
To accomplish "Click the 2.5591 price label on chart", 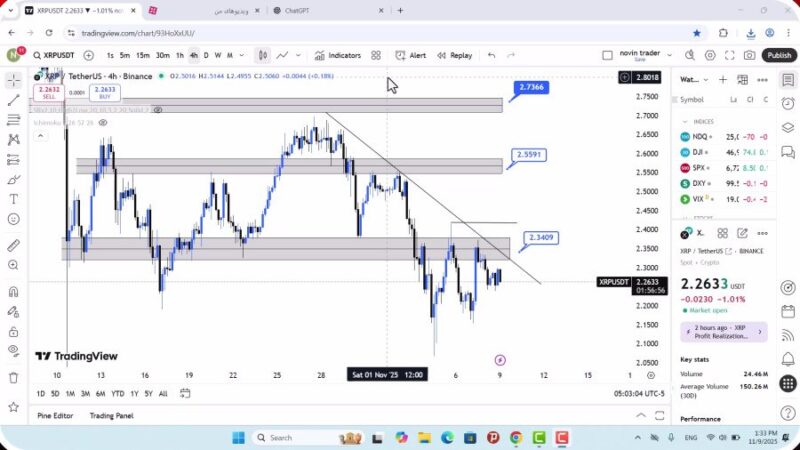I will pos(529,155).
